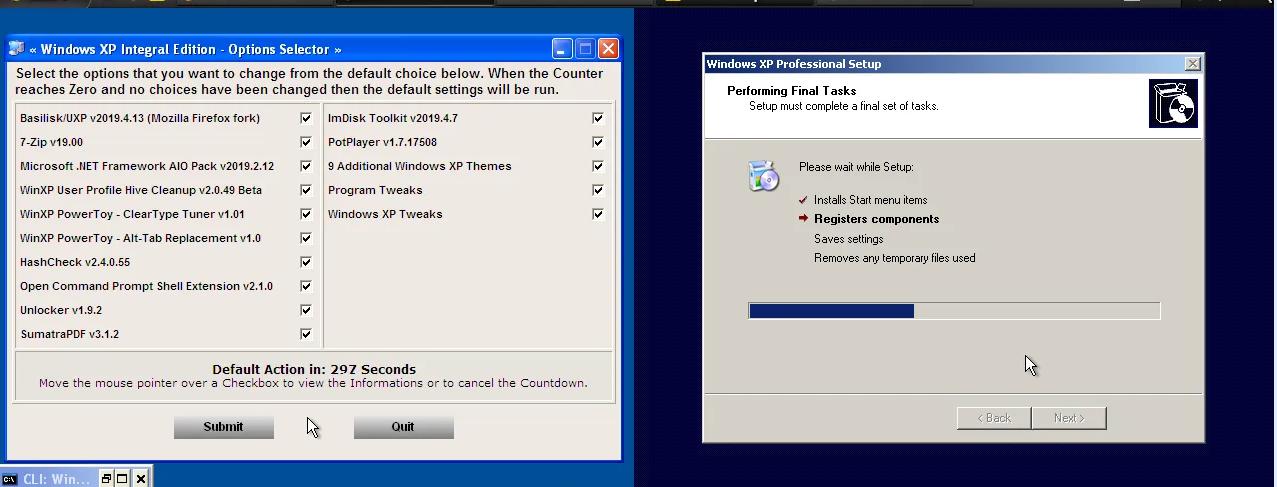Click the Registers components text
1277x487 pixels.
click(x=876, y=219)
